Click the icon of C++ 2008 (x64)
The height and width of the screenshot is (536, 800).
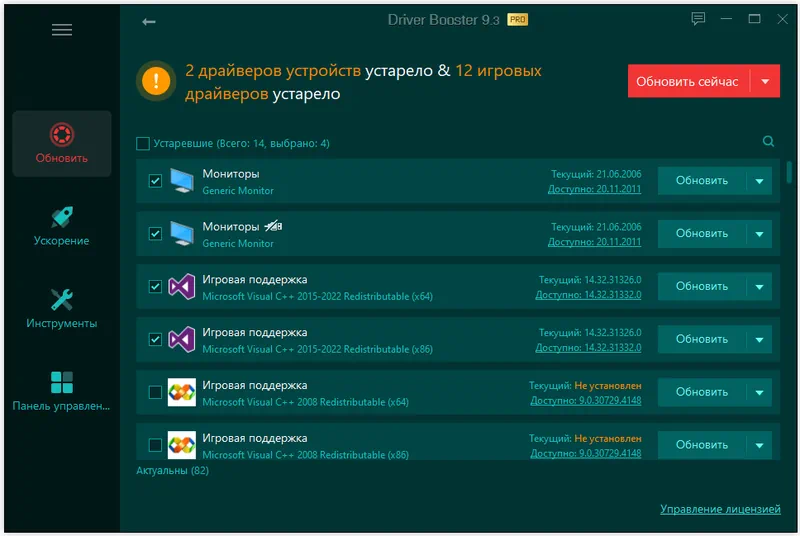[182, 392]
